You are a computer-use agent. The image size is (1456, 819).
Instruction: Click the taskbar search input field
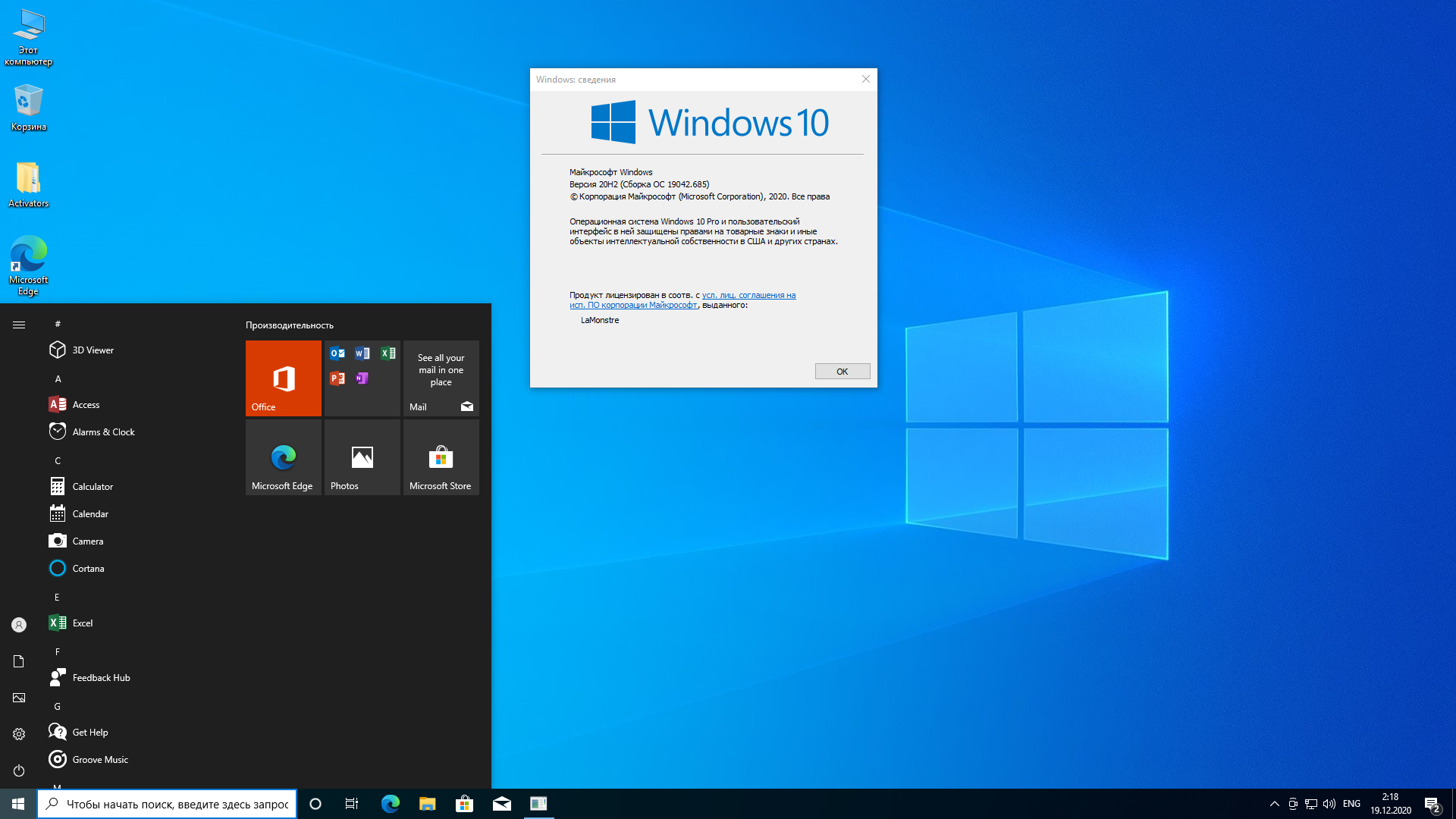[x=177, y=804]
